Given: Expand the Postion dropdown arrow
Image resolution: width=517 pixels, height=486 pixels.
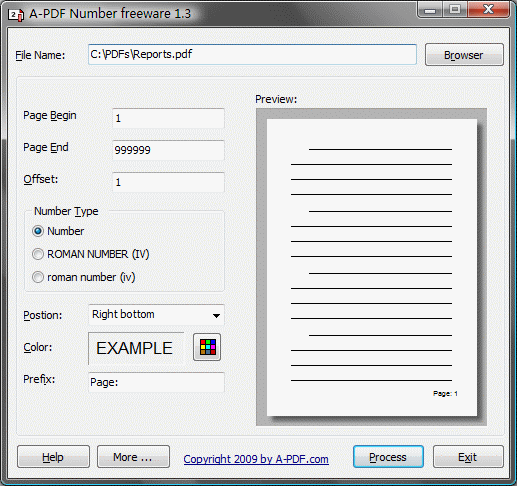Looking at the screenshot, I should click(216, 315).
